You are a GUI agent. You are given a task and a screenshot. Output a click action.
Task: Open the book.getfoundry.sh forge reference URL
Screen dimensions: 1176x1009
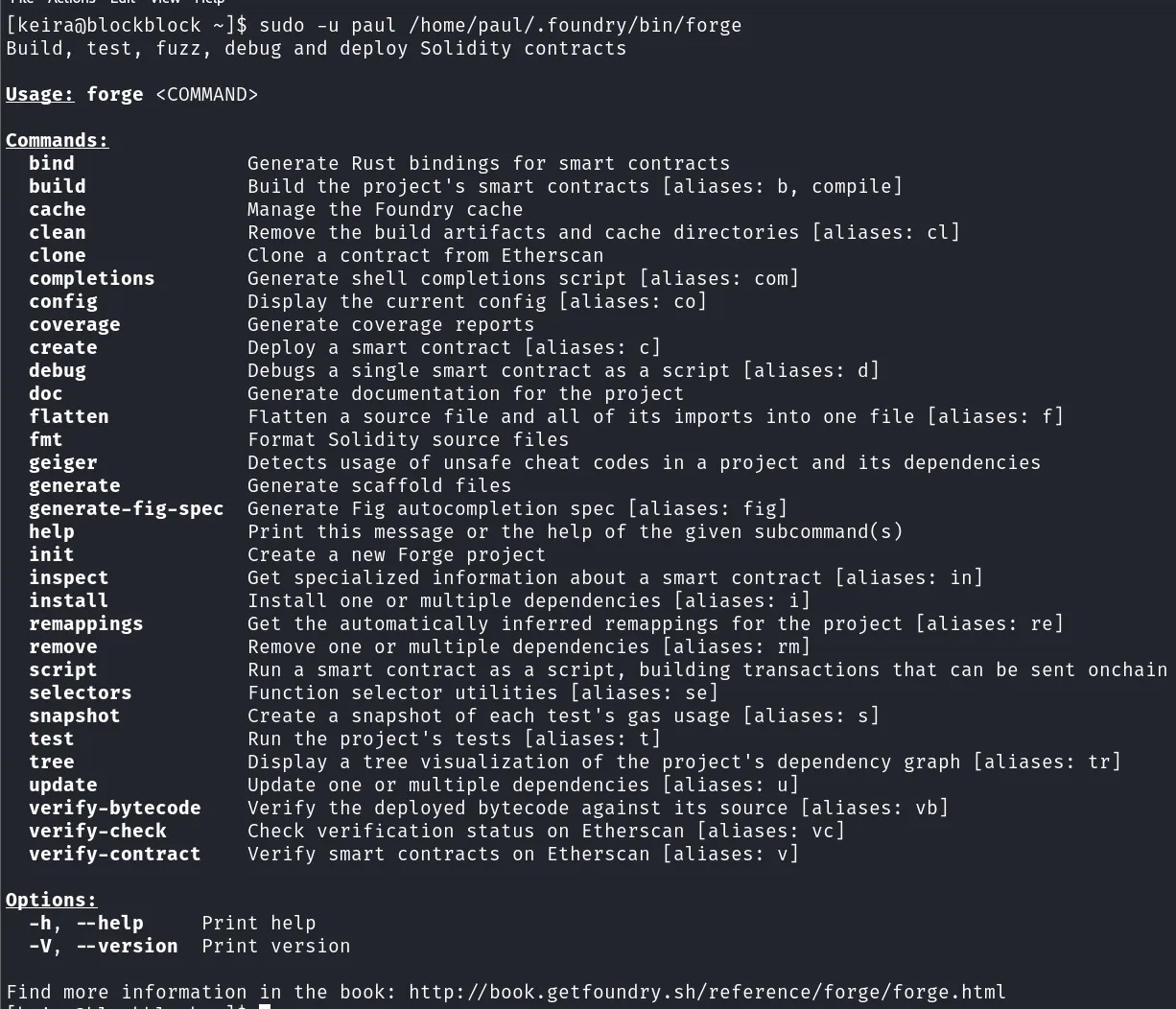point(707,992)
